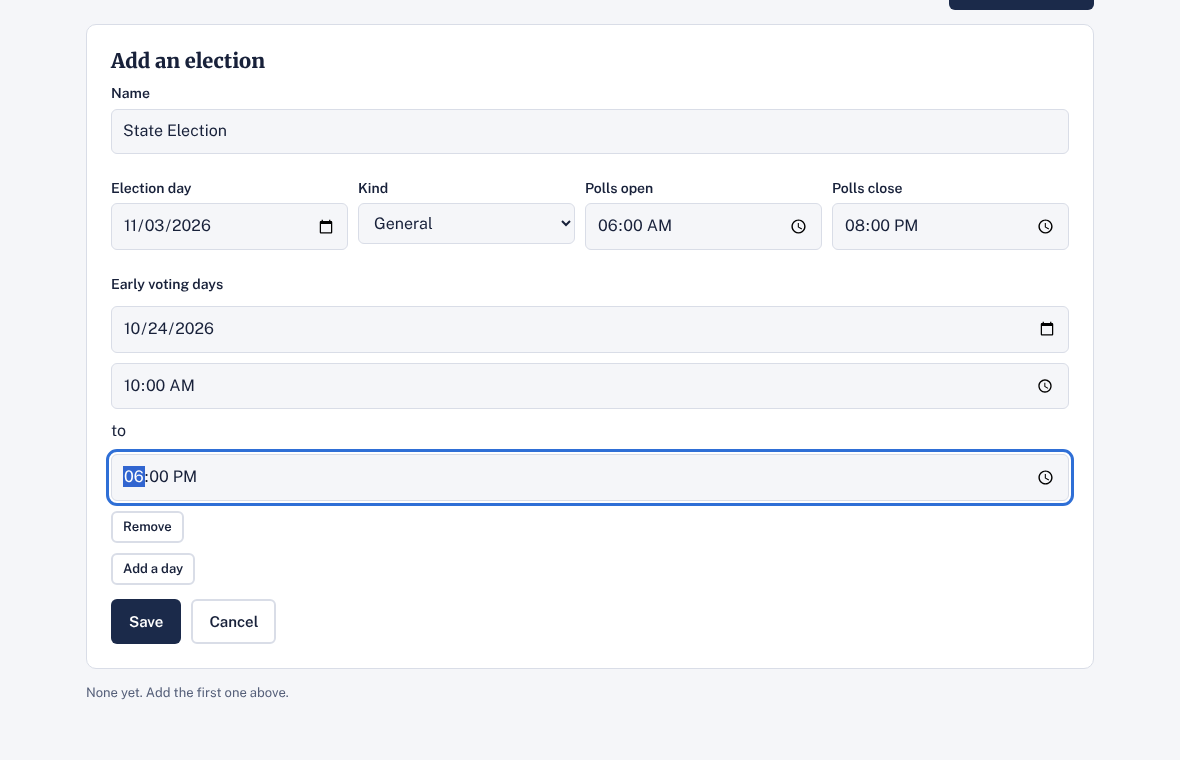Expand the Kind dropdown showing General
This screenshot has width=1180, height=760.
point(467,223)
